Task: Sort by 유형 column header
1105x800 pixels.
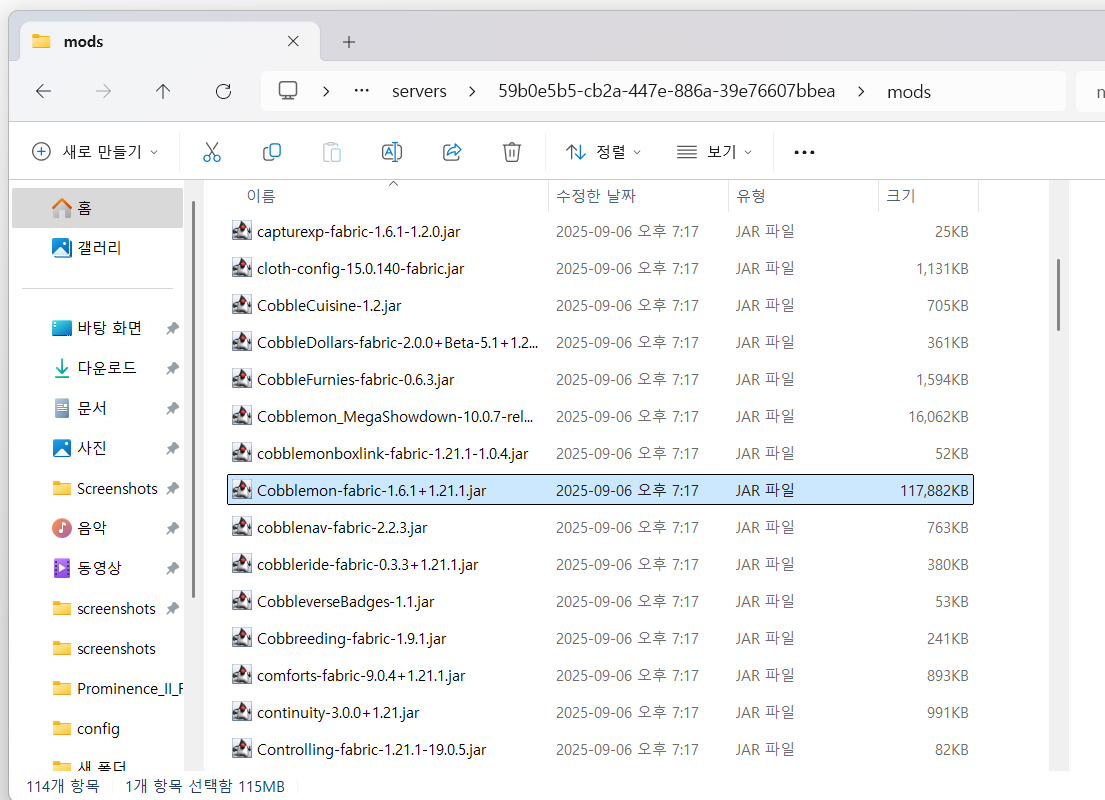Action: pos(803,196)
